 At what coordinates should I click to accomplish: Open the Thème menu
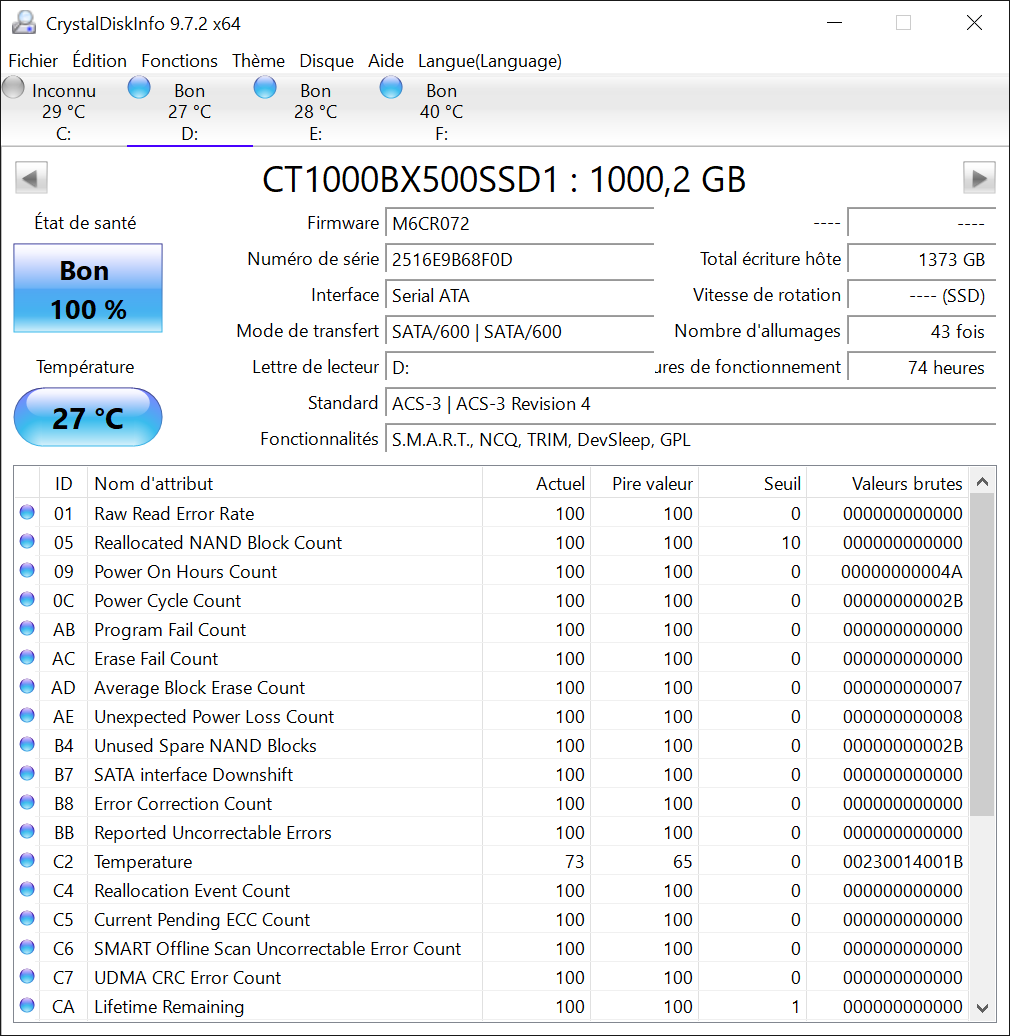[x=258, y=61]
